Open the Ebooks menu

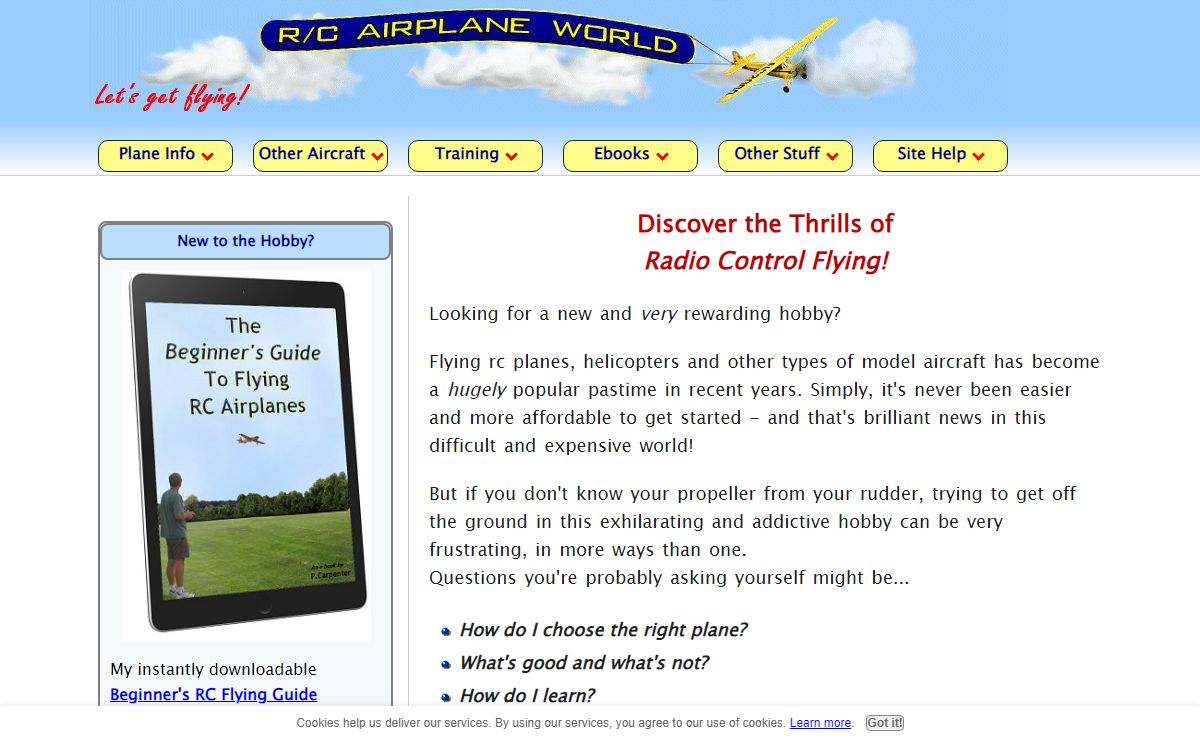pos(630,155)
